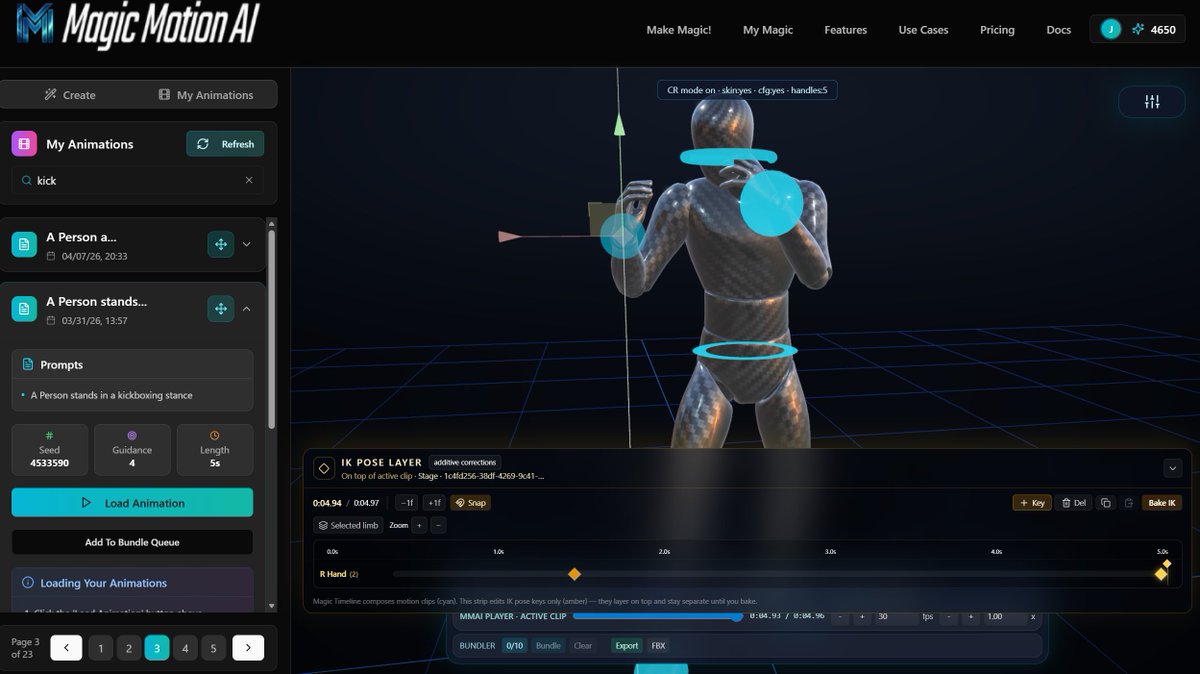The width and height of the screenshot is (1200, 674).
Task: Add a key with the + Key button
Action: point(1032,503)
